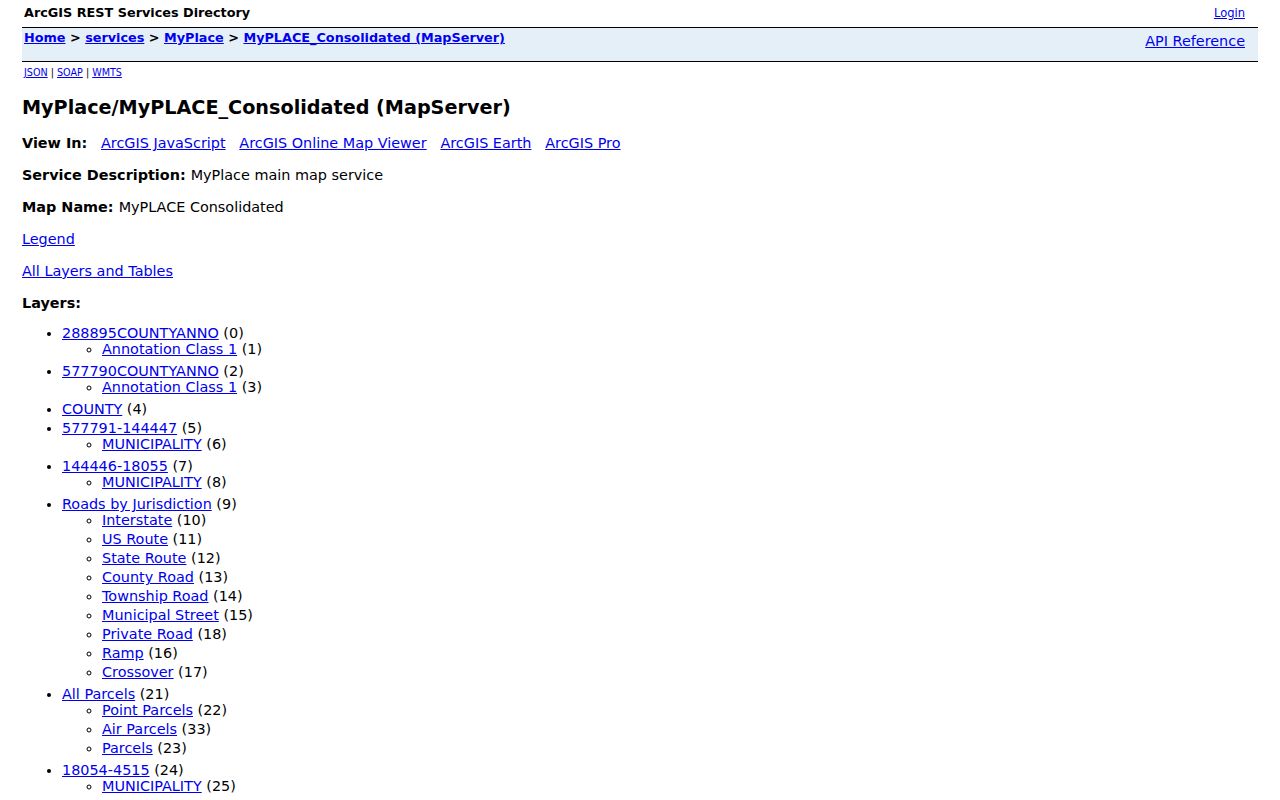Open Parcels layer (23)
The width and height of the screenshot is (1280, 800).
click(x=127, y=748)
